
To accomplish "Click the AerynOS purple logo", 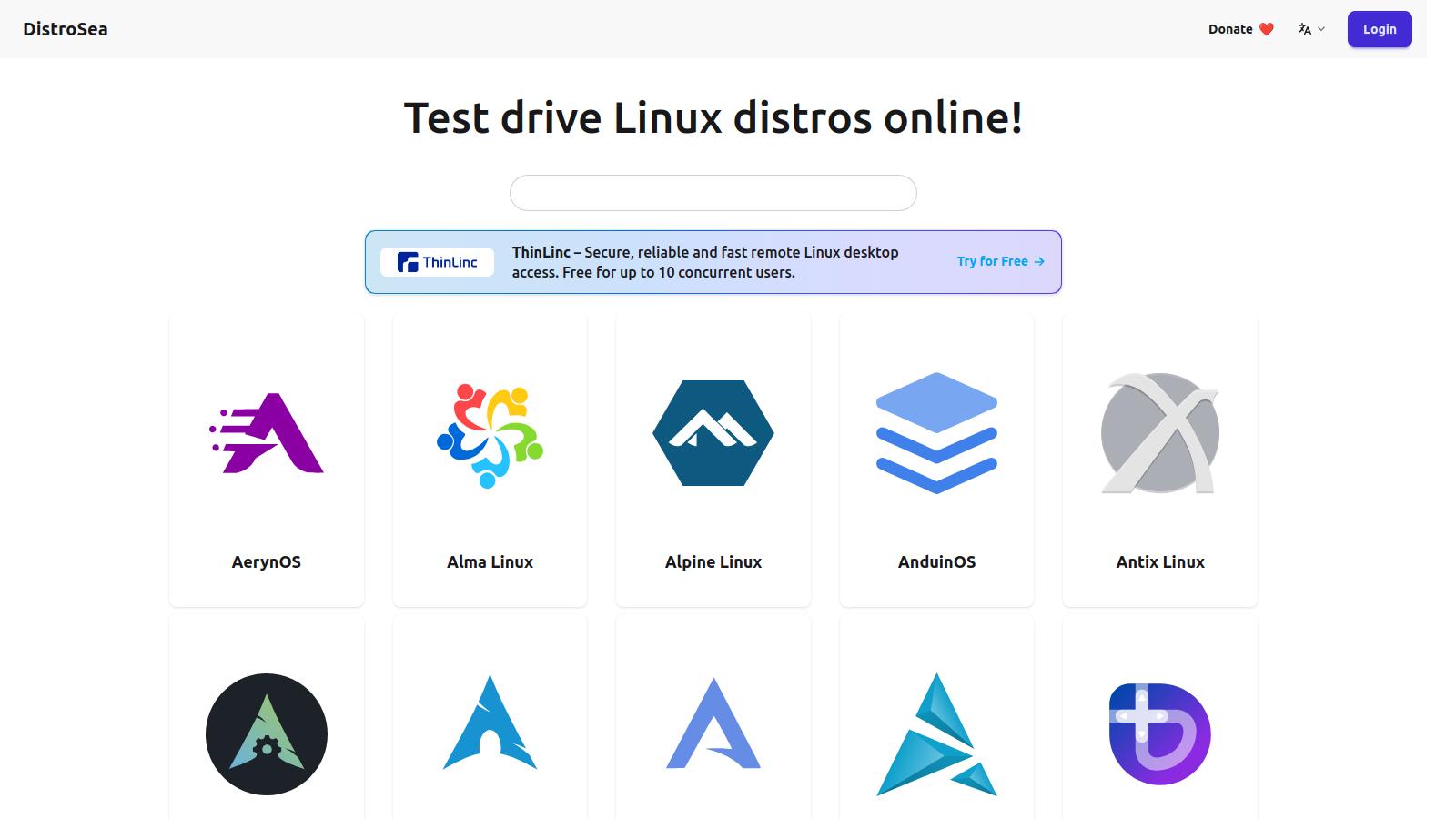I will point(267,433).
